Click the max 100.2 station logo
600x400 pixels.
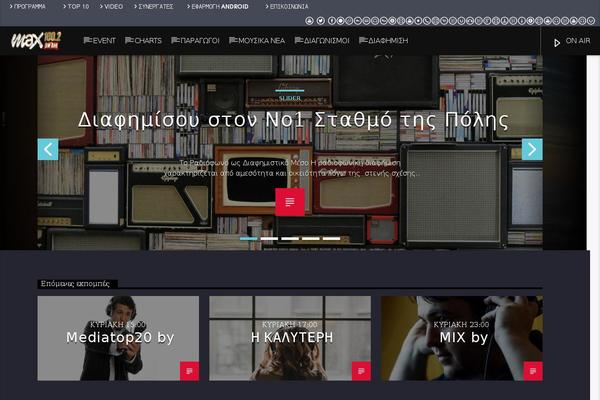(36, 41)
